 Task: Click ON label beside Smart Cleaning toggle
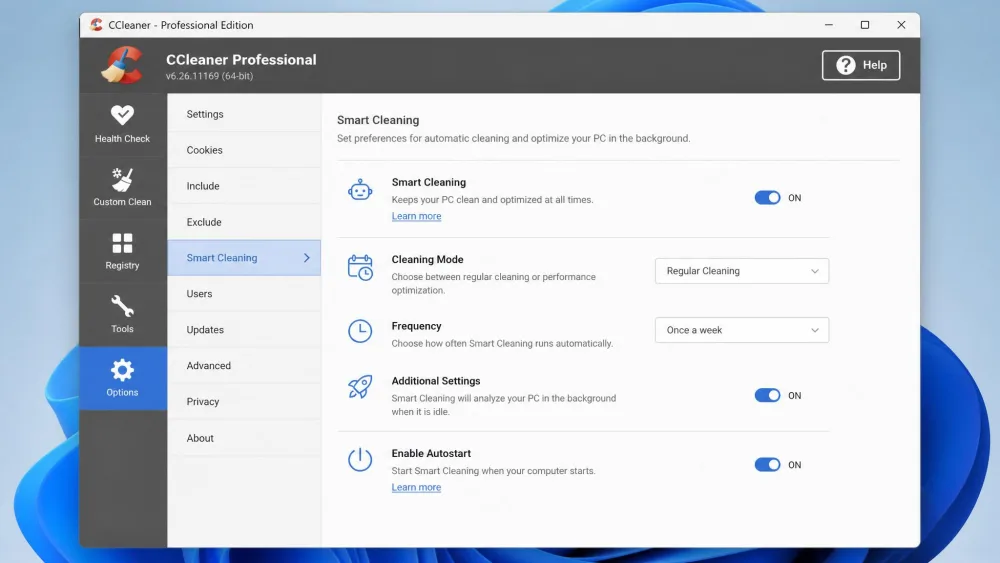(x=795, y=198)
